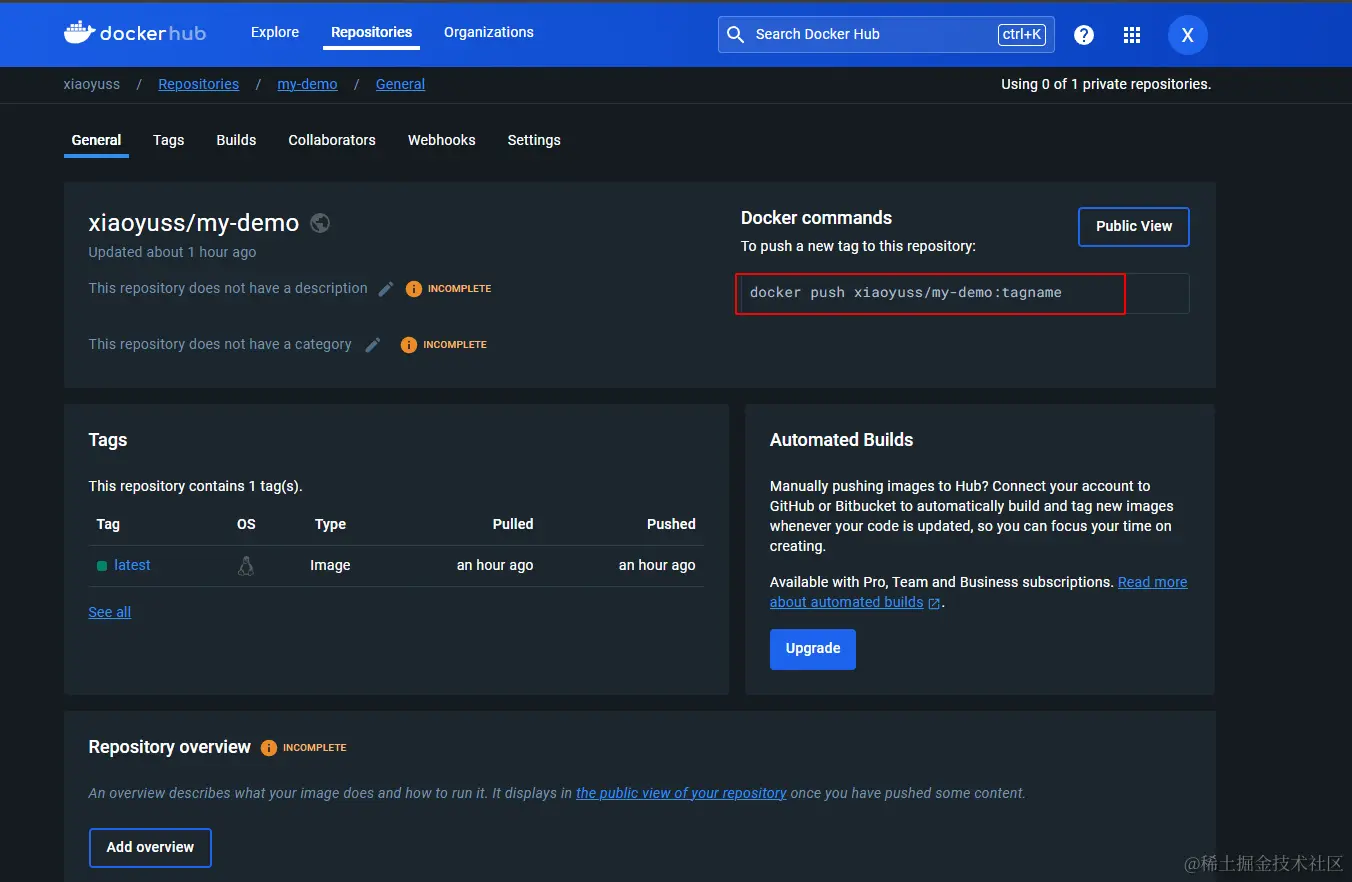Click 'Updated about 1 hour ago' text
The image size is (1352, 882).
point(172,253)
